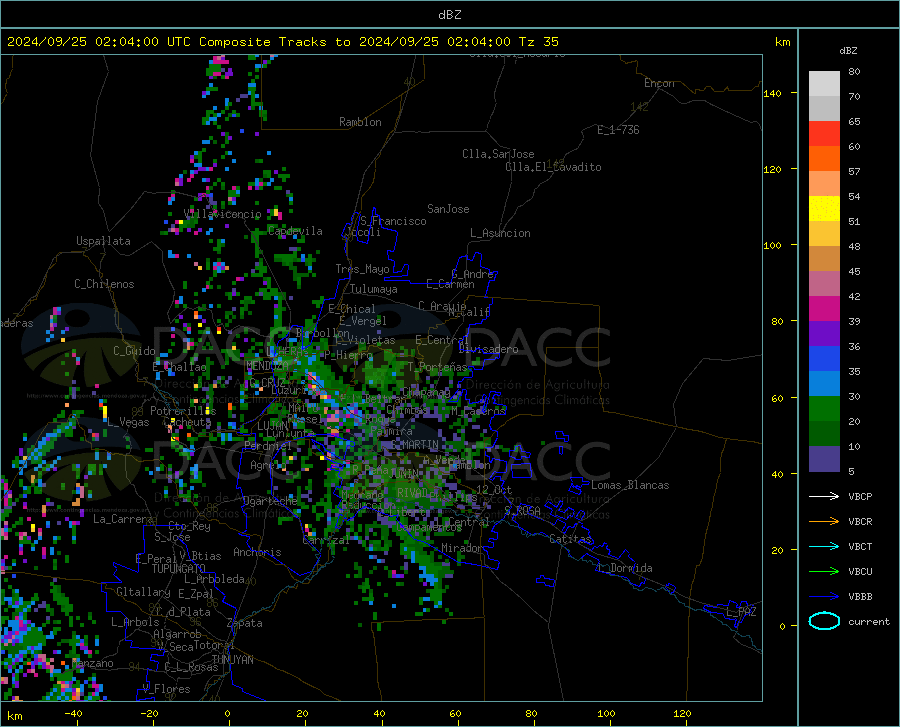Select the bright yellow 51-54 dBZ swatch
Image resolution: width=900 pixels, height=727 pixels.
coord(824,209)
